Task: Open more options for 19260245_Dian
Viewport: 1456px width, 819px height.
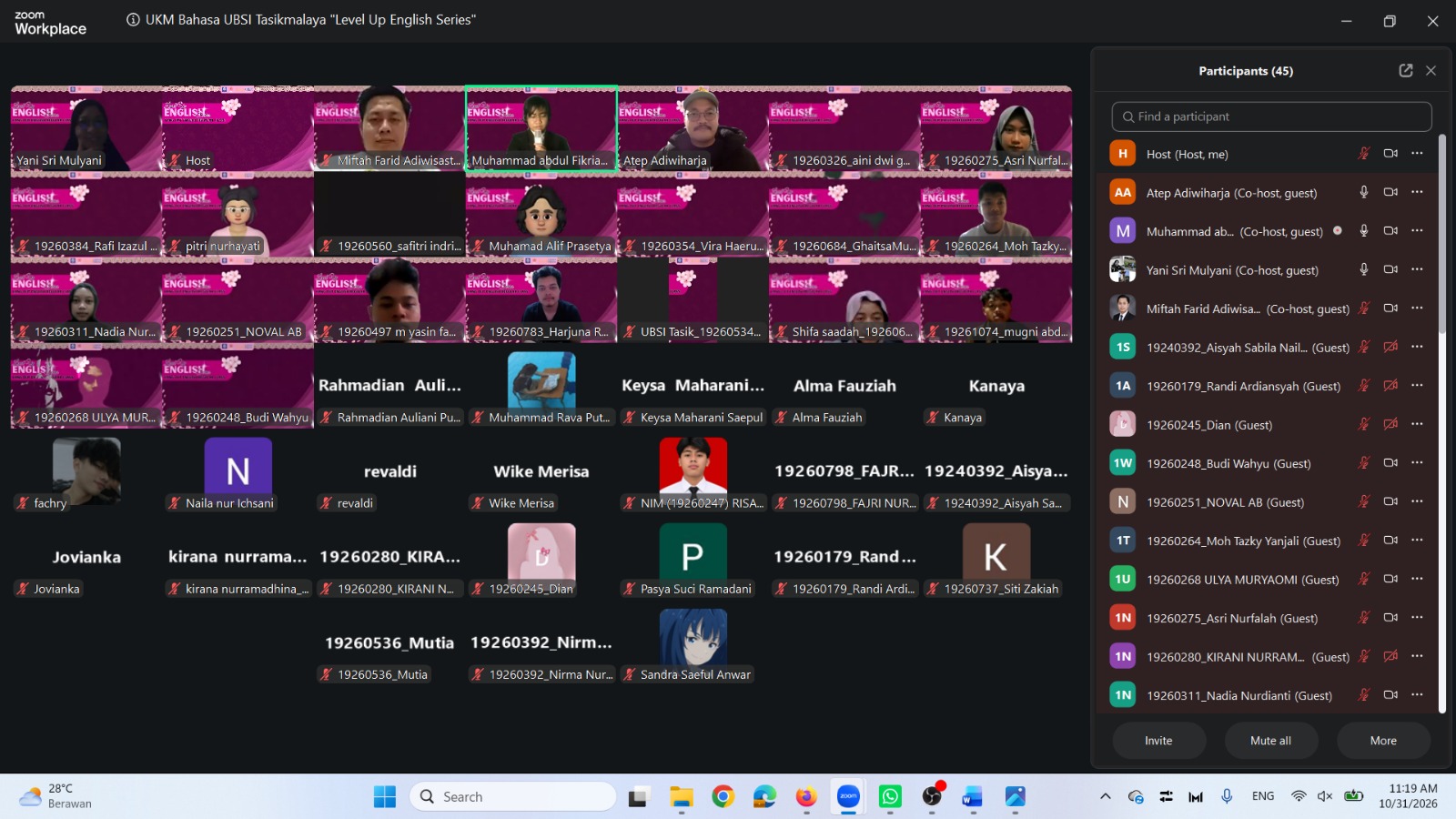Action: (x=1417, y=424)
